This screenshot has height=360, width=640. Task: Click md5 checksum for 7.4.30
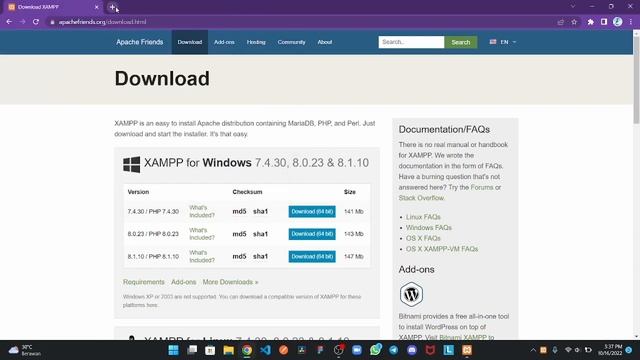(239, 211)
